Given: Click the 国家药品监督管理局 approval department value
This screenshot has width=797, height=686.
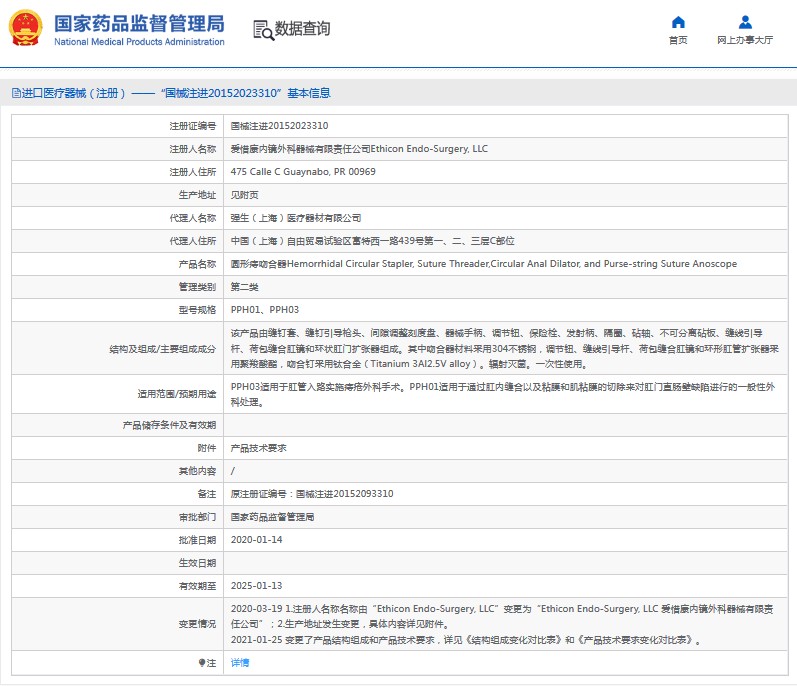Looking at the screenshot, I should (x=272, y=517).
